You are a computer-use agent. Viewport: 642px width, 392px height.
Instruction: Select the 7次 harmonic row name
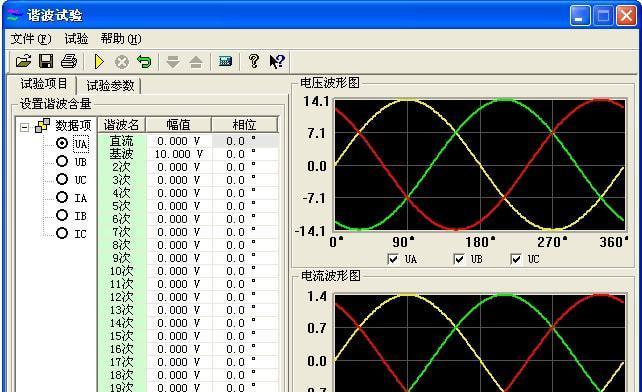(x=122, y=232)
